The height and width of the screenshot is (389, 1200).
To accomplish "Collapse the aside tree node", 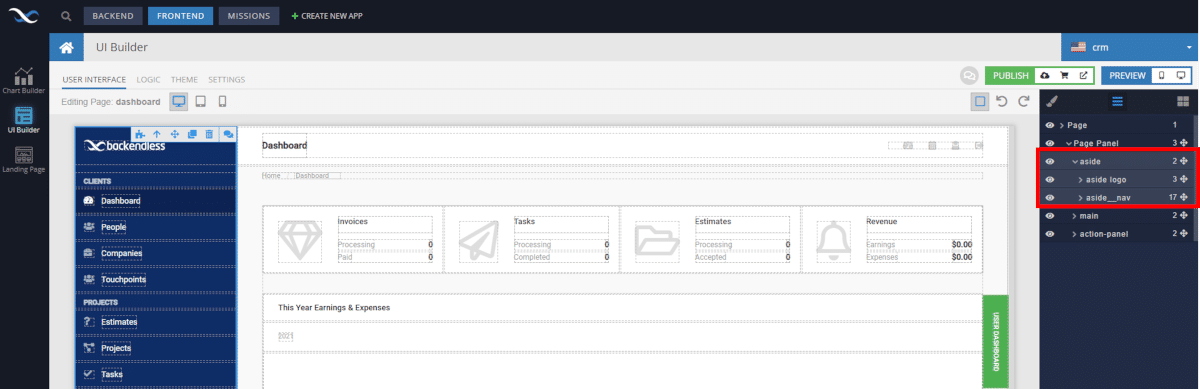I will click(x=1075, y=161).
